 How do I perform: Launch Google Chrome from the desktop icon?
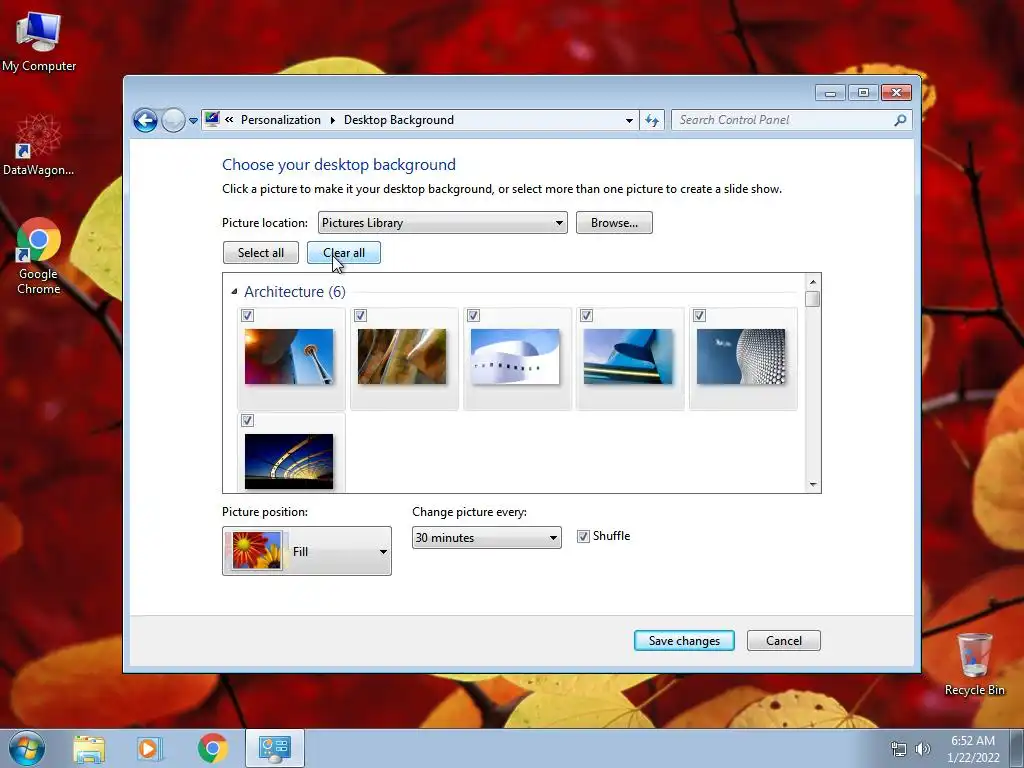39,255
